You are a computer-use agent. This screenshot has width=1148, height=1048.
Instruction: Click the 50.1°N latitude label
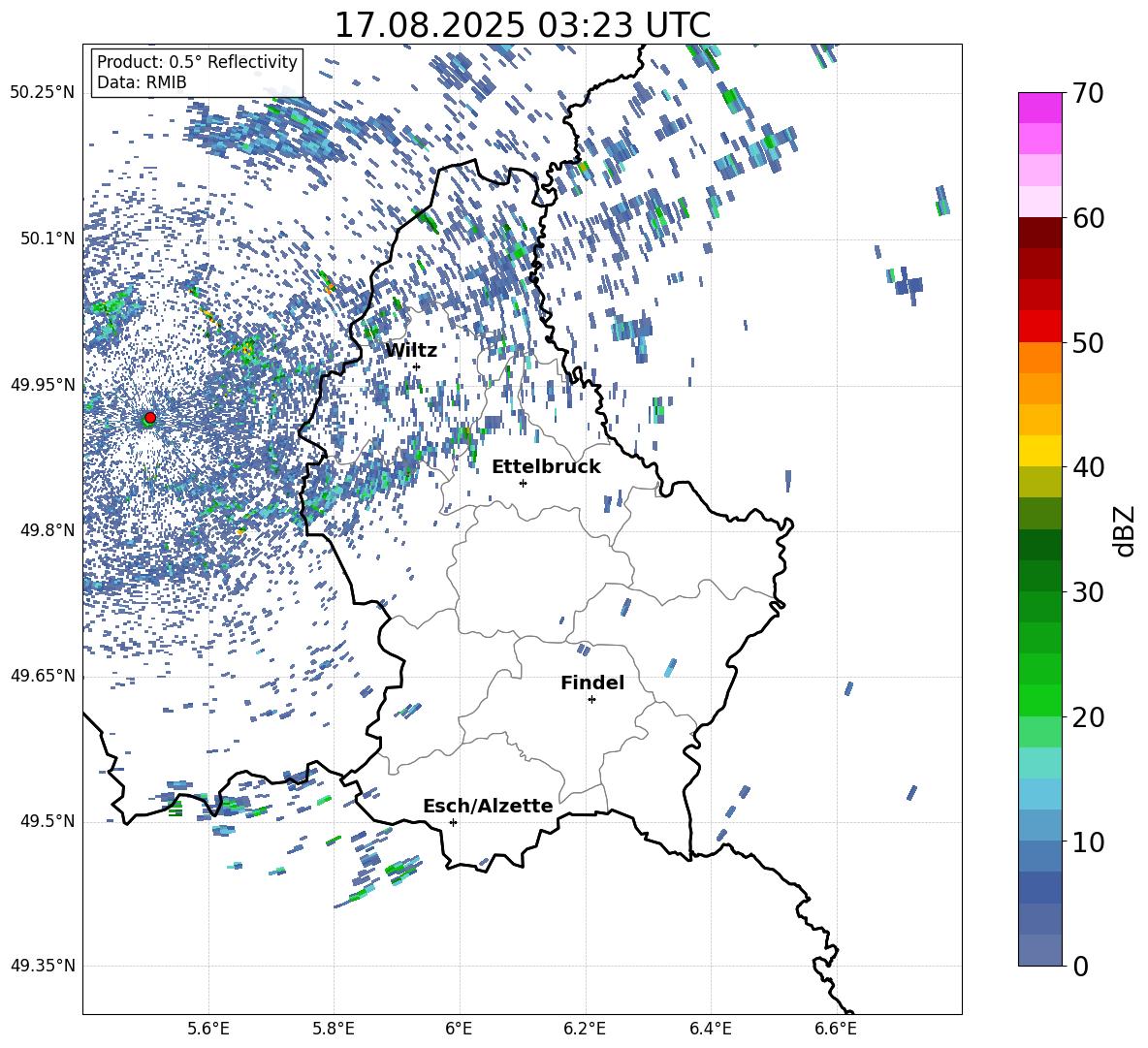(x=47, y=238)
